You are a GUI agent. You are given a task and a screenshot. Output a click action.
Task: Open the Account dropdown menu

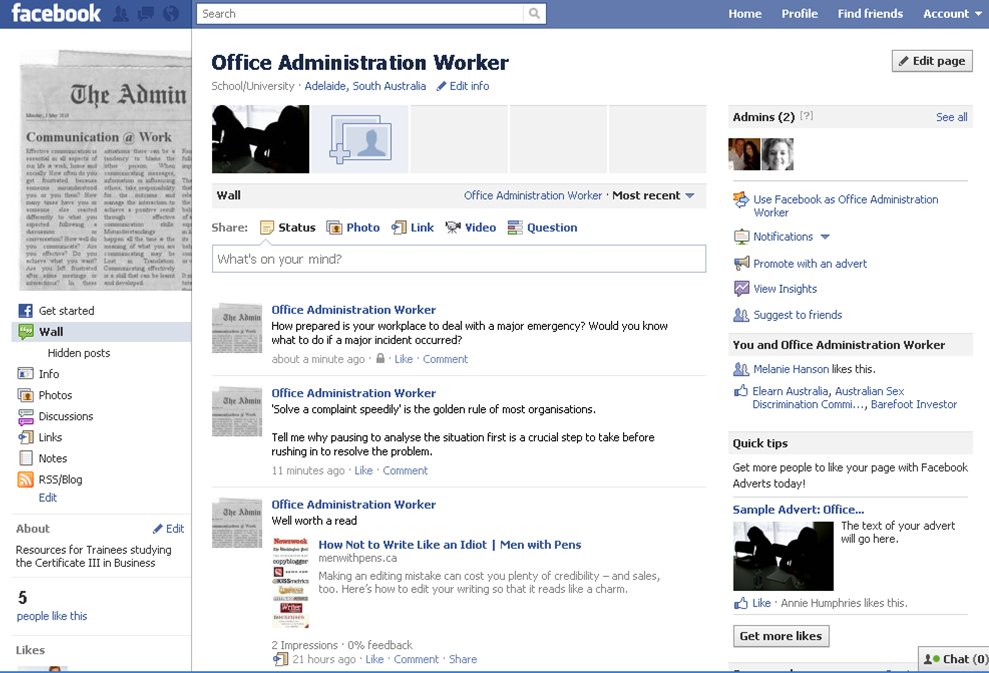tap(952, 14)
